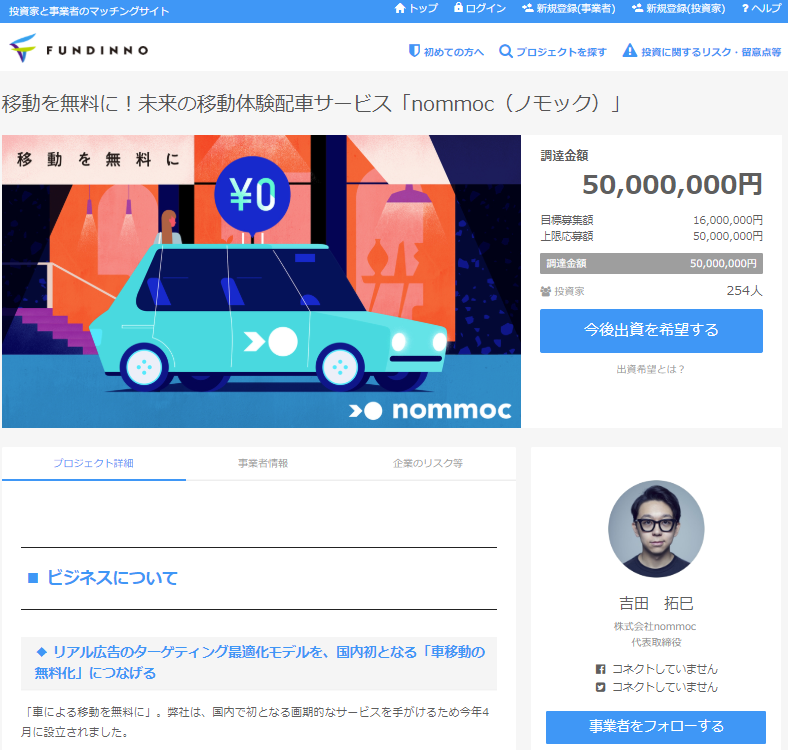Screen dimensions: 788x750
Task: Click the question mark icon beside ヘルプ
Action: point(745,9)
